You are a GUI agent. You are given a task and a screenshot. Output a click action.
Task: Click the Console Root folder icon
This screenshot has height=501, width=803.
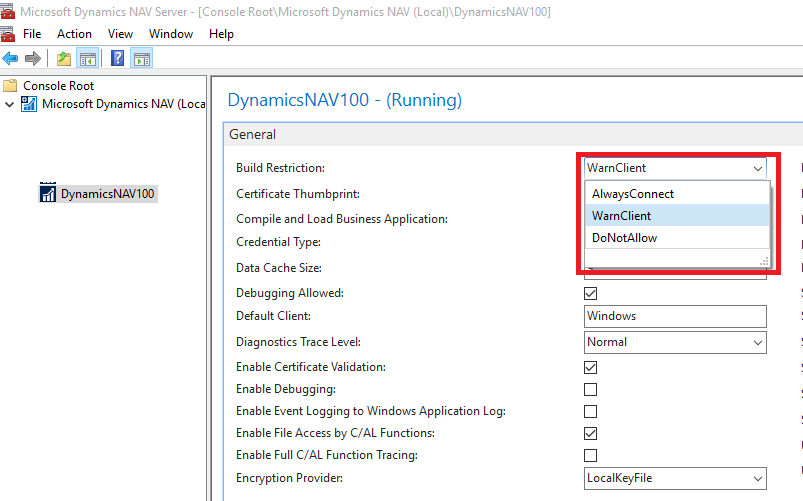pyautogui.click(x=10, y=85)
